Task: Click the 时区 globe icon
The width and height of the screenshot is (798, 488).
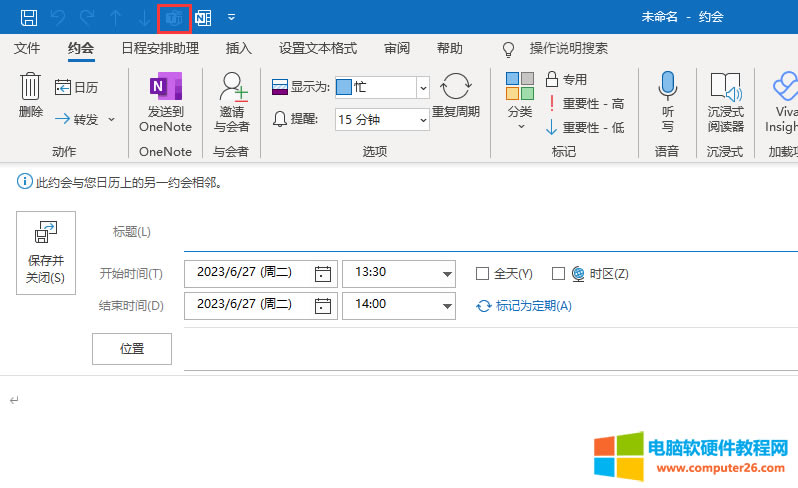Action: 578,274
